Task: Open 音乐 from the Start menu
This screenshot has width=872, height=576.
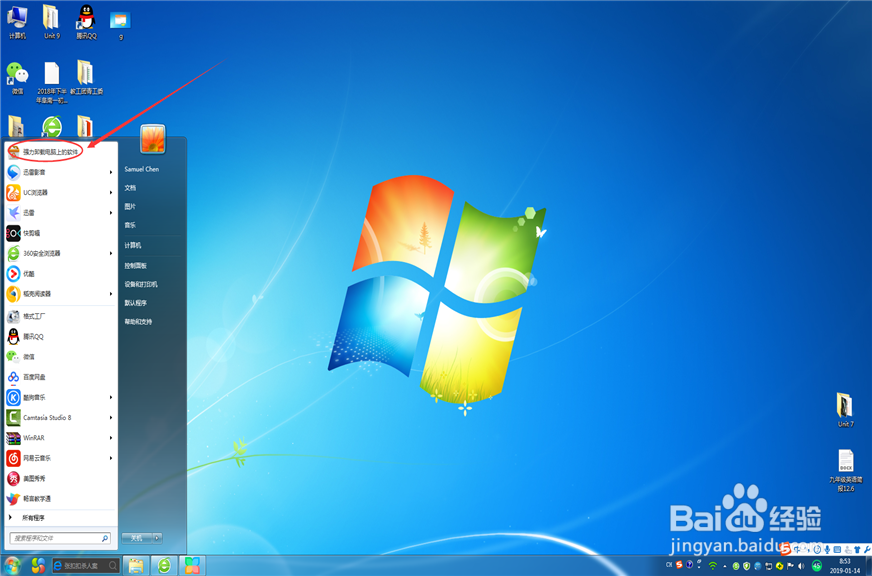Action: click(130, 225)
